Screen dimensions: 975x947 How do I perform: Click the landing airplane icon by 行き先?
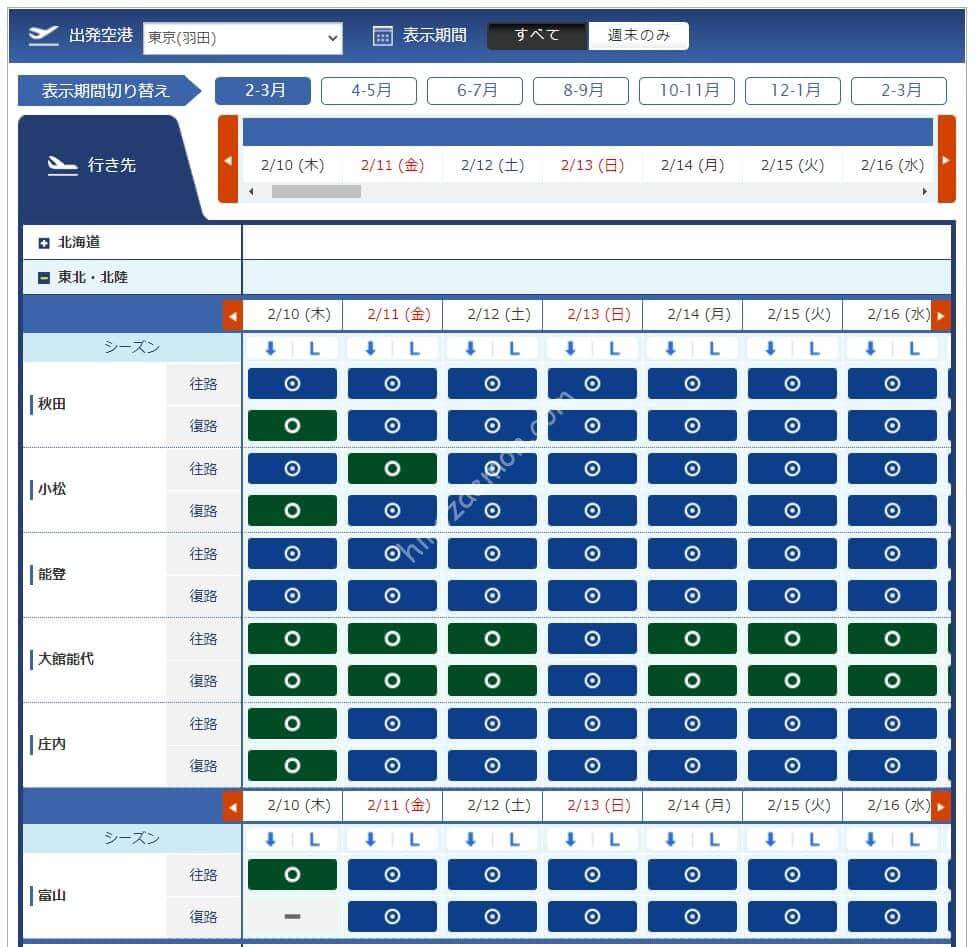[63, 166]
